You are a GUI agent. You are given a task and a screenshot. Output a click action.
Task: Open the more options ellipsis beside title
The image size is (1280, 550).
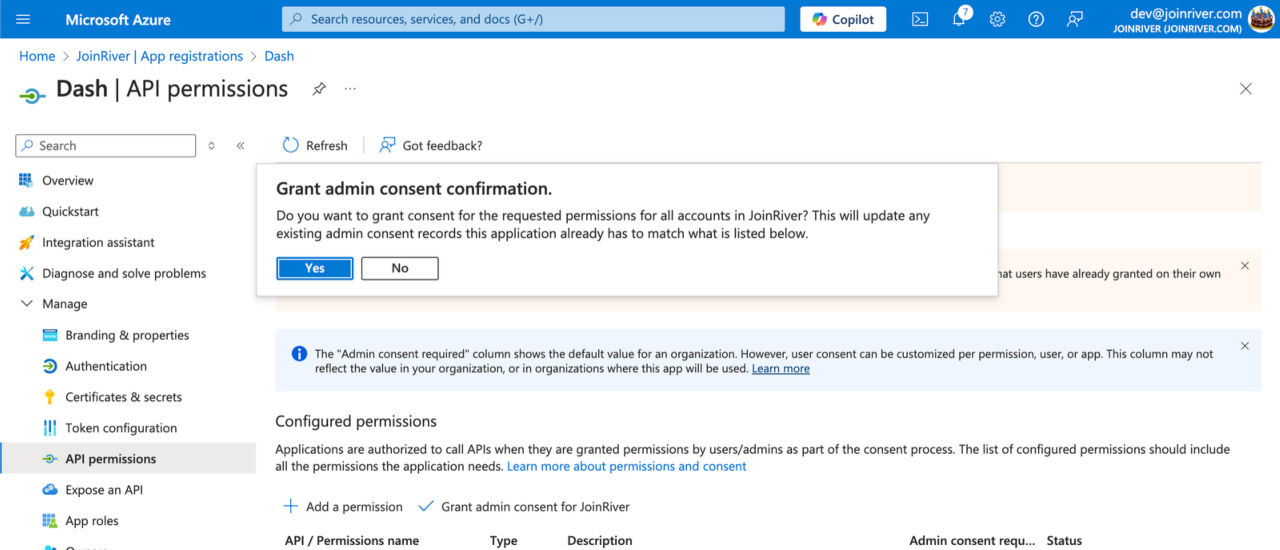[x=350, y=89]
